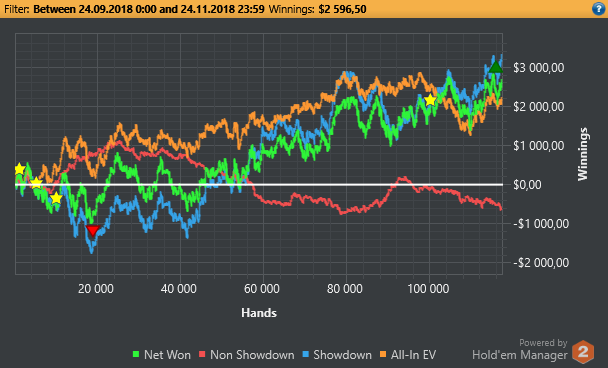
Task: Click the Hands axis title
Action: point(259,313)
